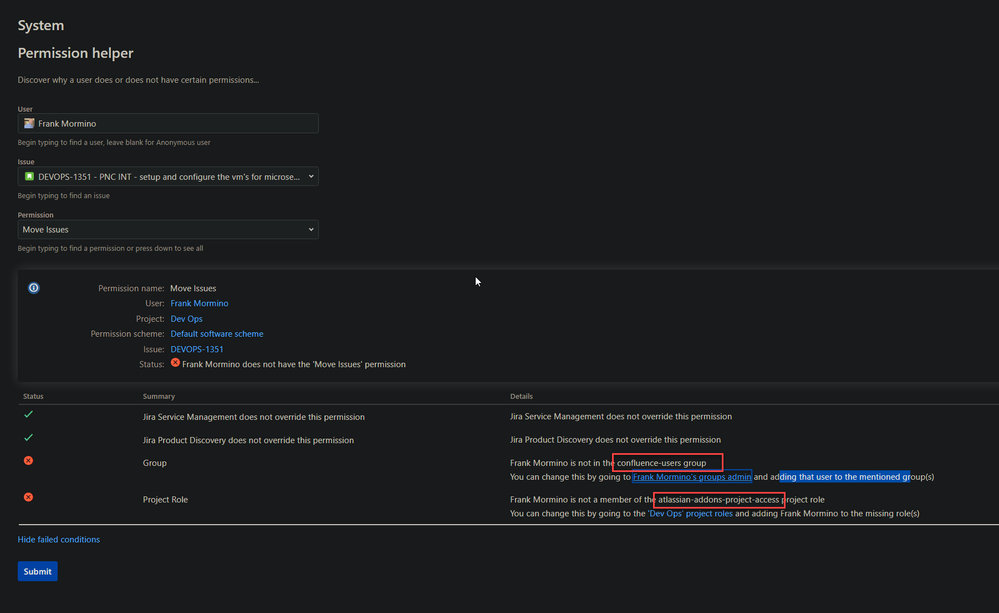Screen dimensions: 999x613
Task: Click the blue info icon in results panel
Action: [34, 288]
